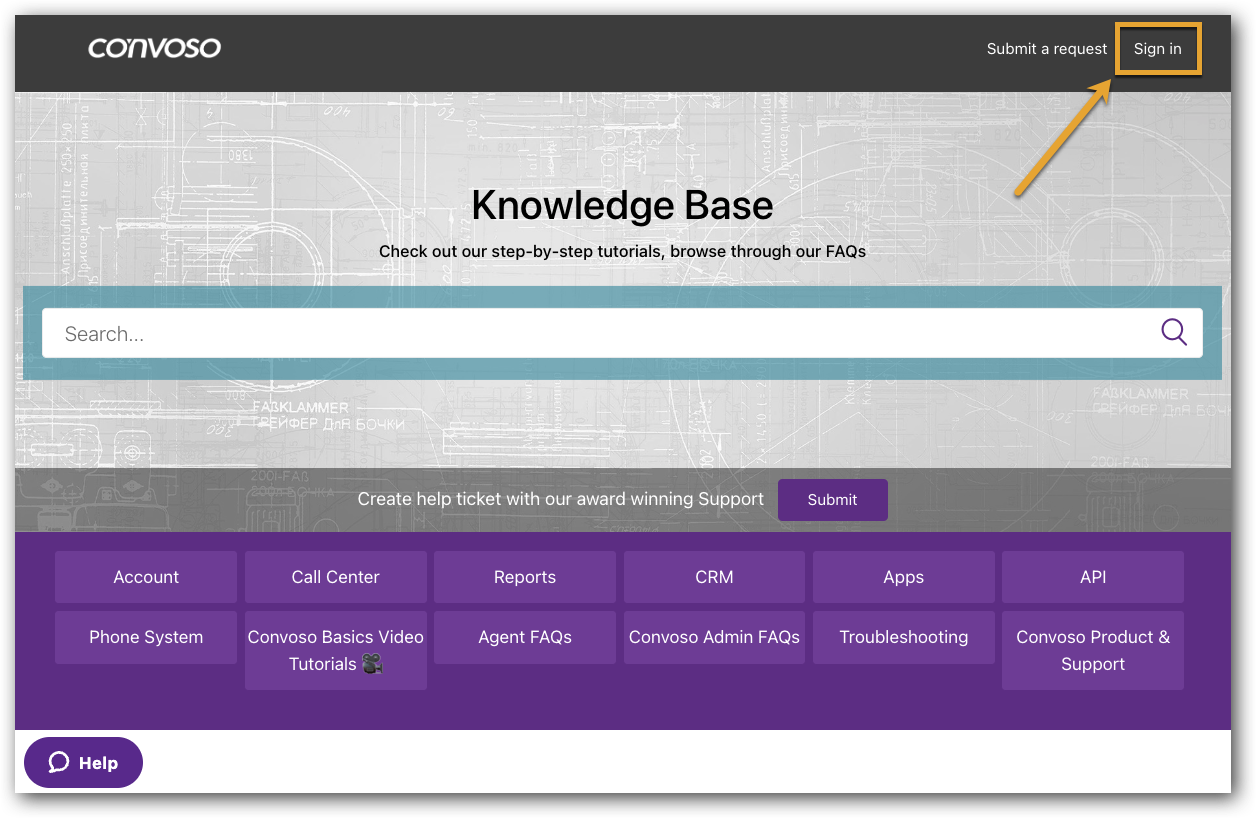Open Convoso Basics Video Tutorials

[x=336, y=650]
